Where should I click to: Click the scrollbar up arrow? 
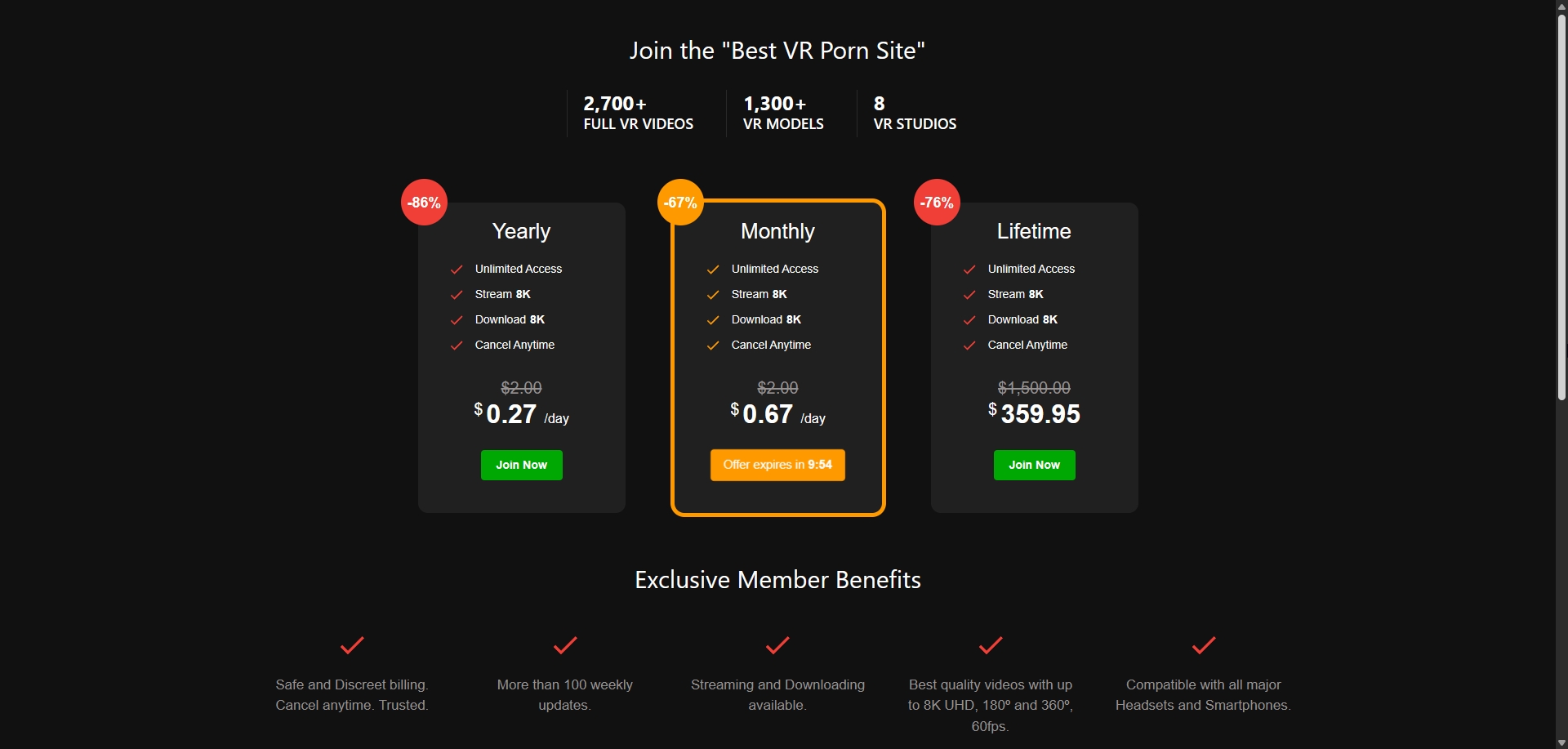point(1561,7)
